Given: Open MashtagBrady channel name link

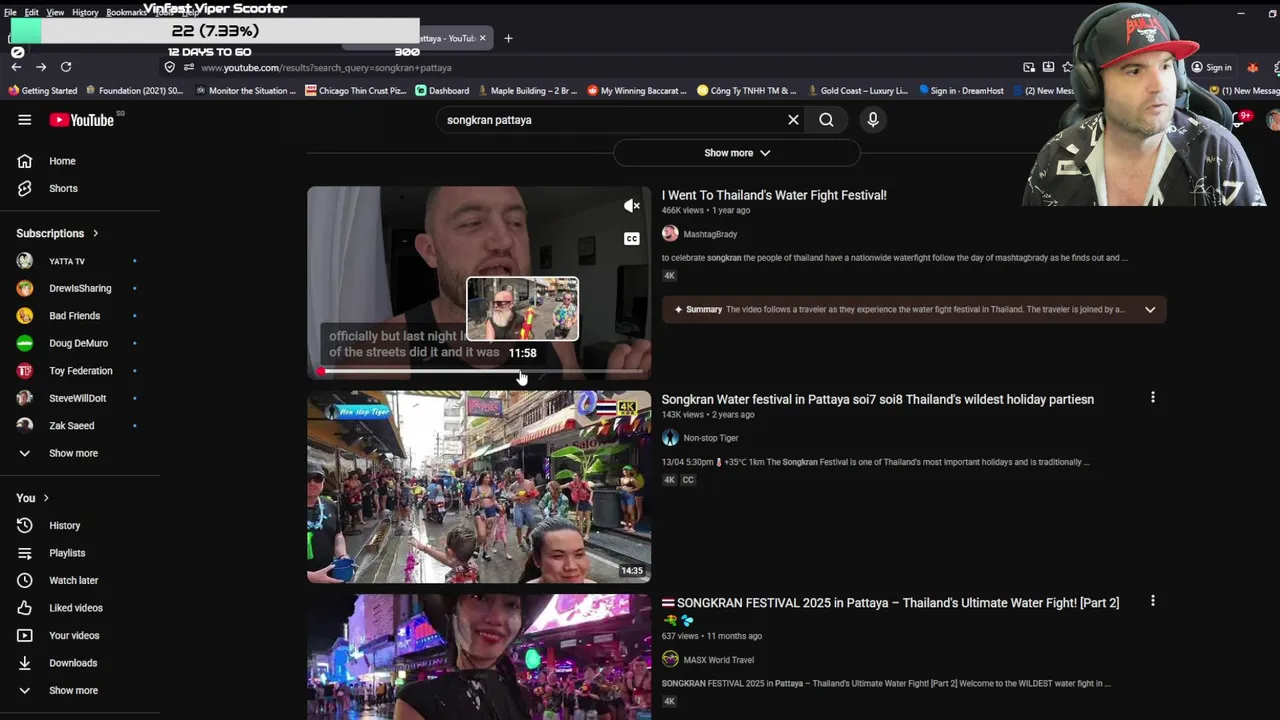Looking at the screenshot, I should [x=710, y=234].
